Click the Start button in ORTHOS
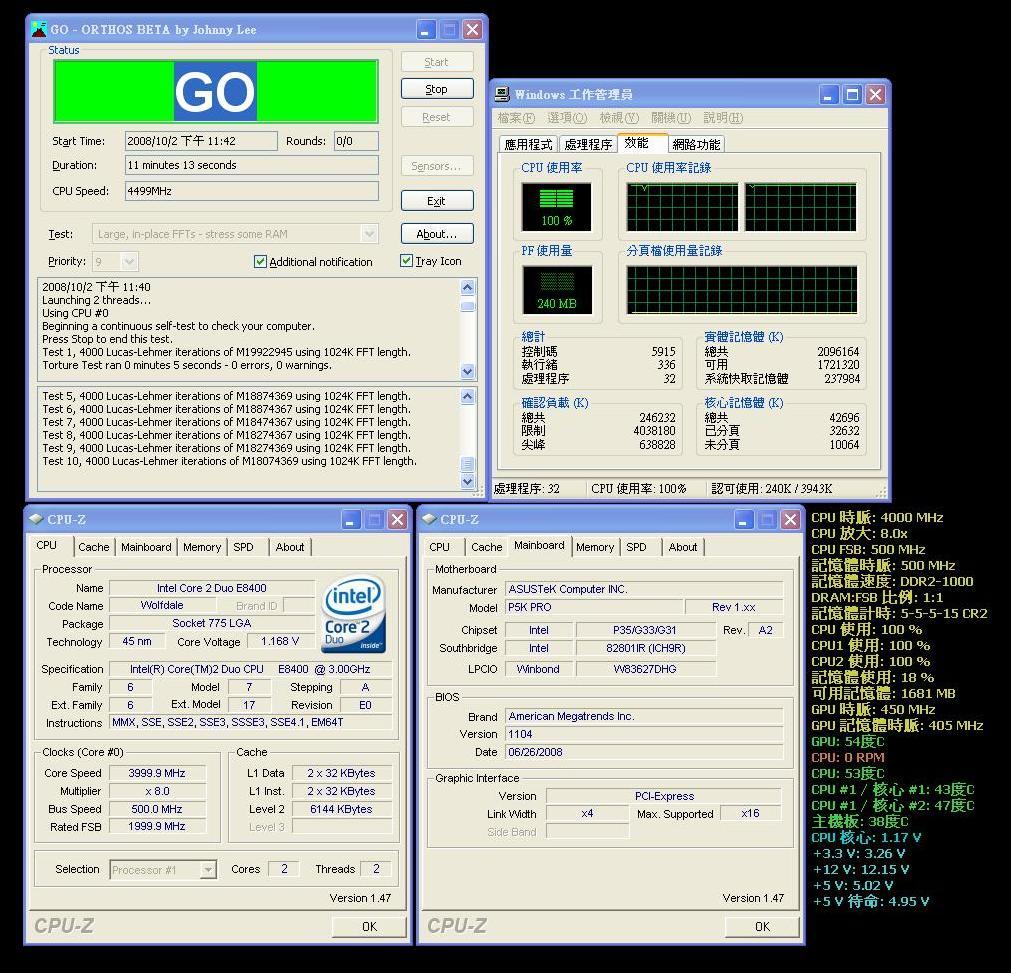1011x973 pixels. (437, 62)
